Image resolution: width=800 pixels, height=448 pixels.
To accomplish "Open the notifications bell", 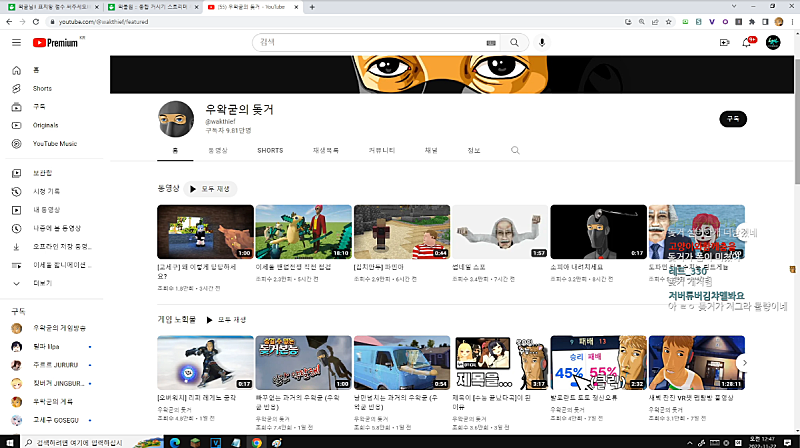I will (x=747, y=42).
